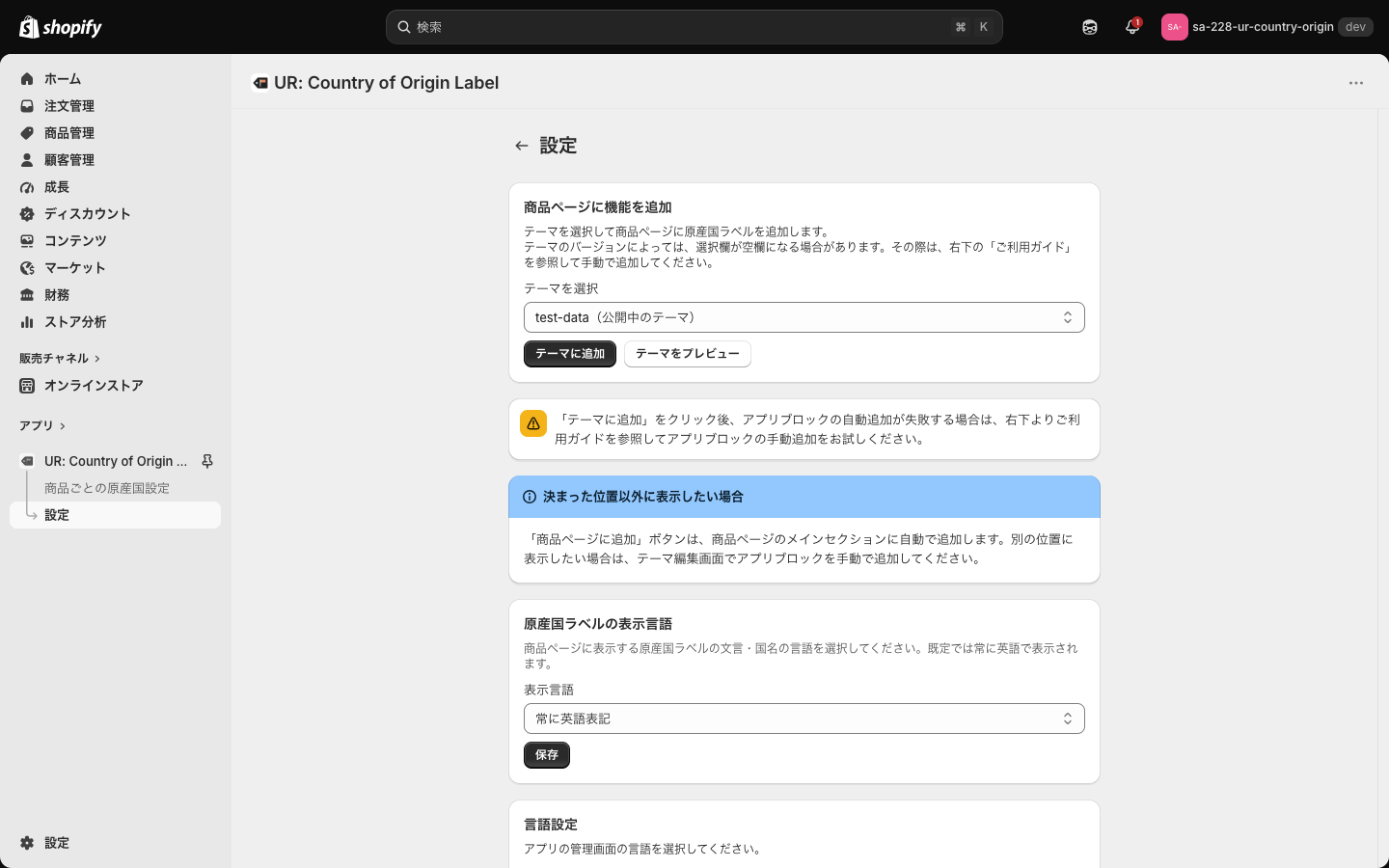Open UR: Country of Origin app link
This screenshot has height=868, width=1389.
pyautogui.click(x=116, y=461)
